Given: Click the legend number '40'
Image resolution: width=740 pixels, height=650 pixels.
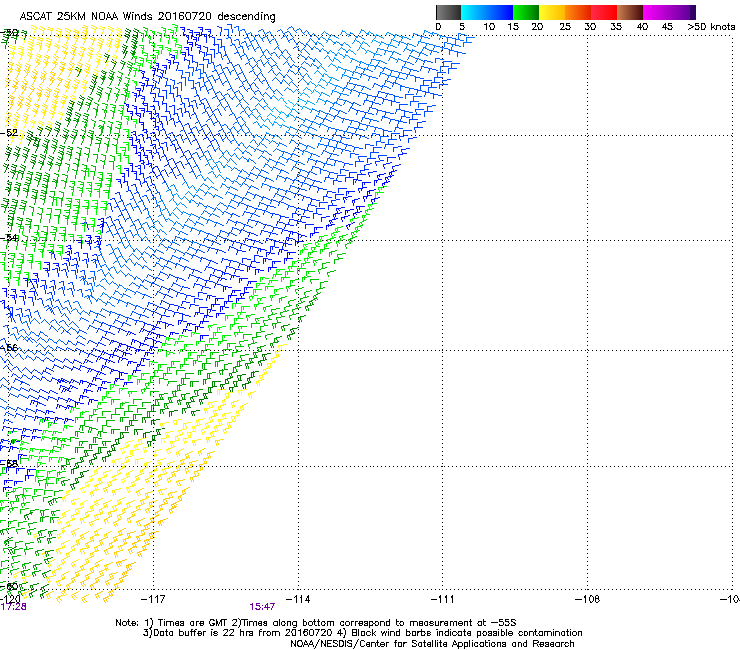Looking at the screenshot, I should (642, 26).
